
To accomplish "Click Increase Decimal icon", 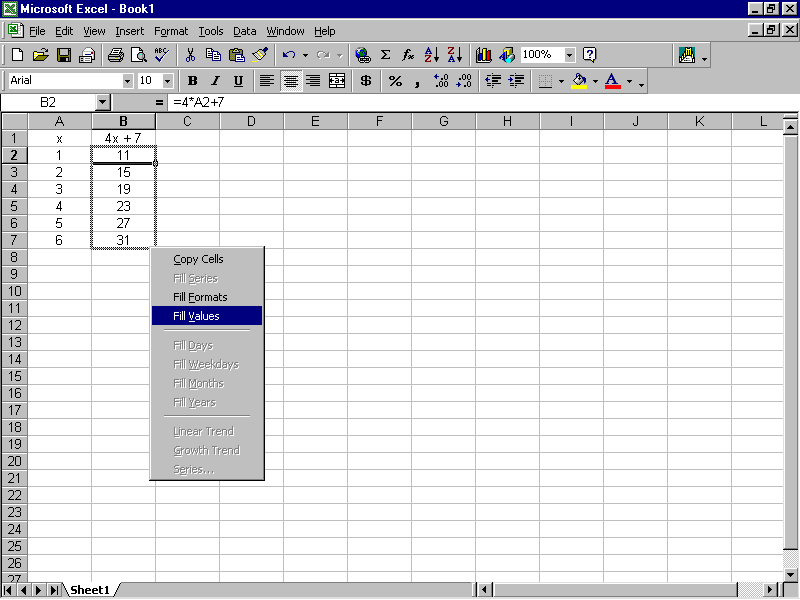I will [x=441, y=81].
